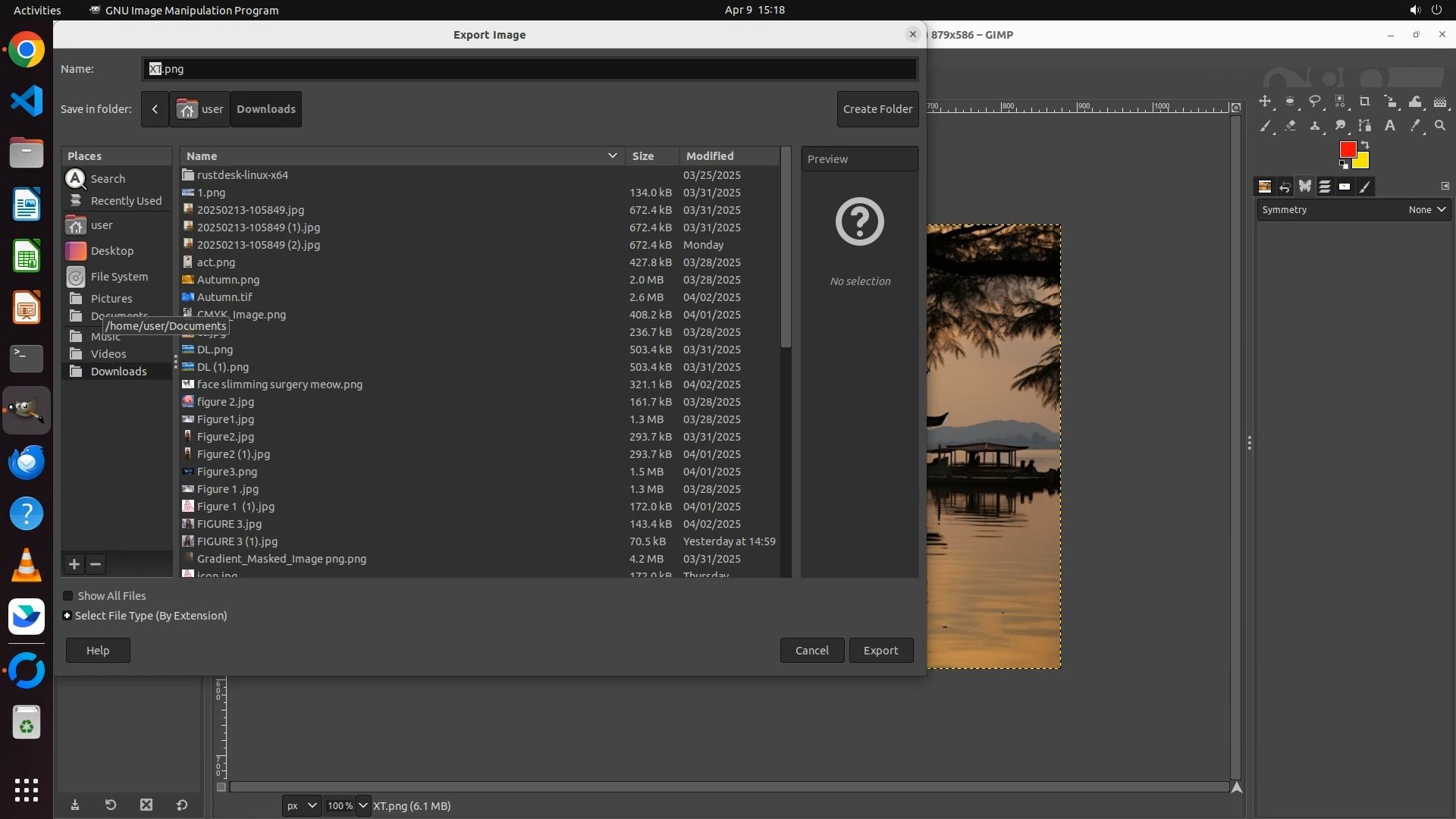
Task: Select the Zoom magnifier tool
Action: (1440, 126)
